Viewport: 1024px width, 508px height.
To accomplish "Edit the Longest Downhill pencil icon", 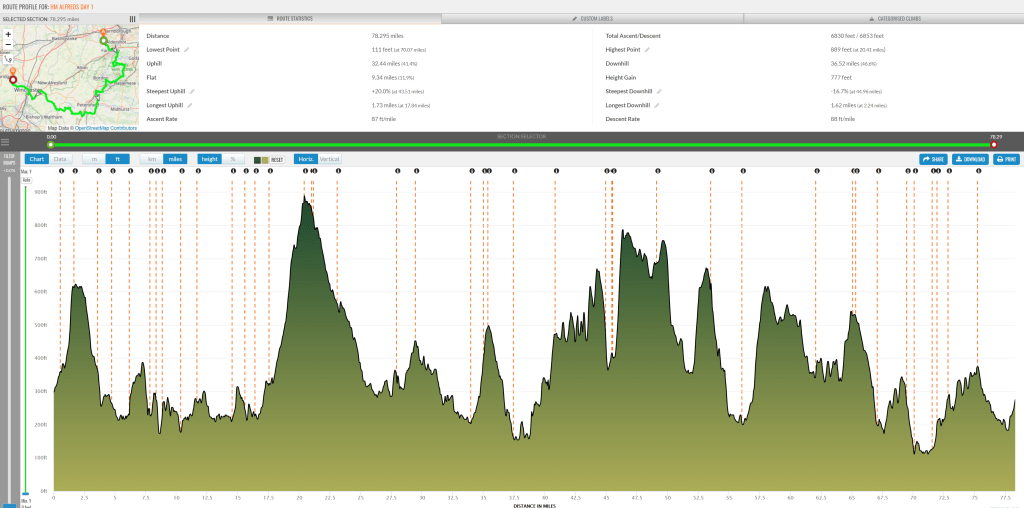I will pyautogui.click(x=657, y=104).
